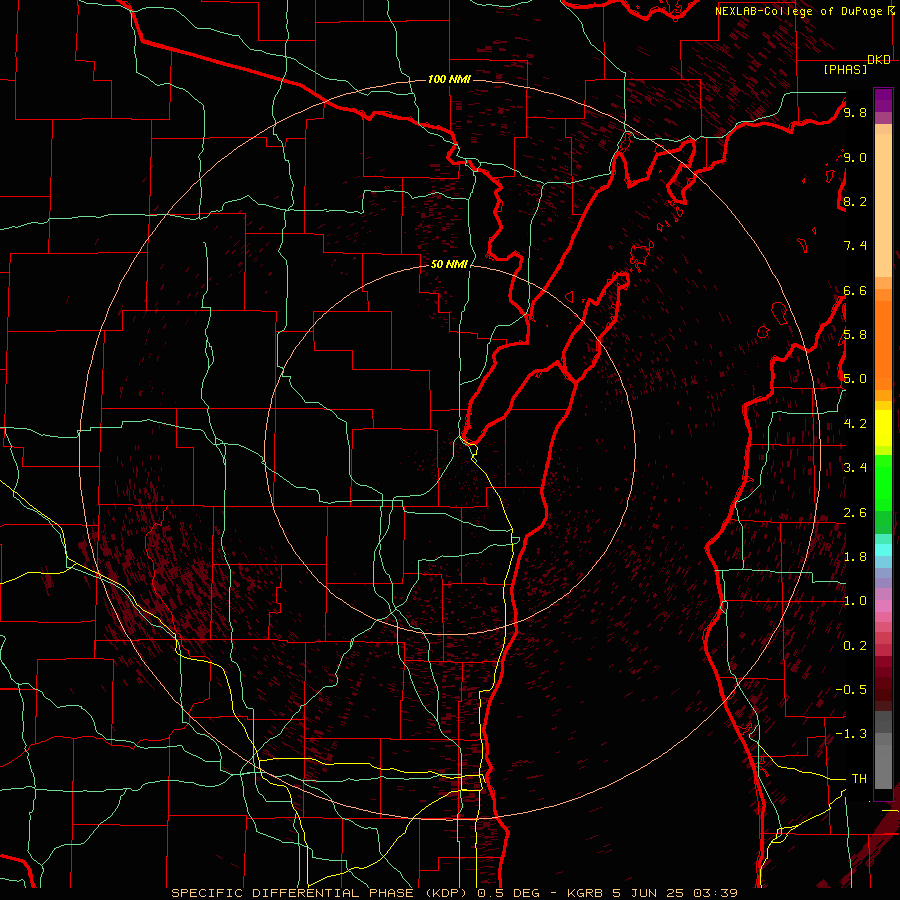Click the orange segment of the color bar

pos(883,344)
